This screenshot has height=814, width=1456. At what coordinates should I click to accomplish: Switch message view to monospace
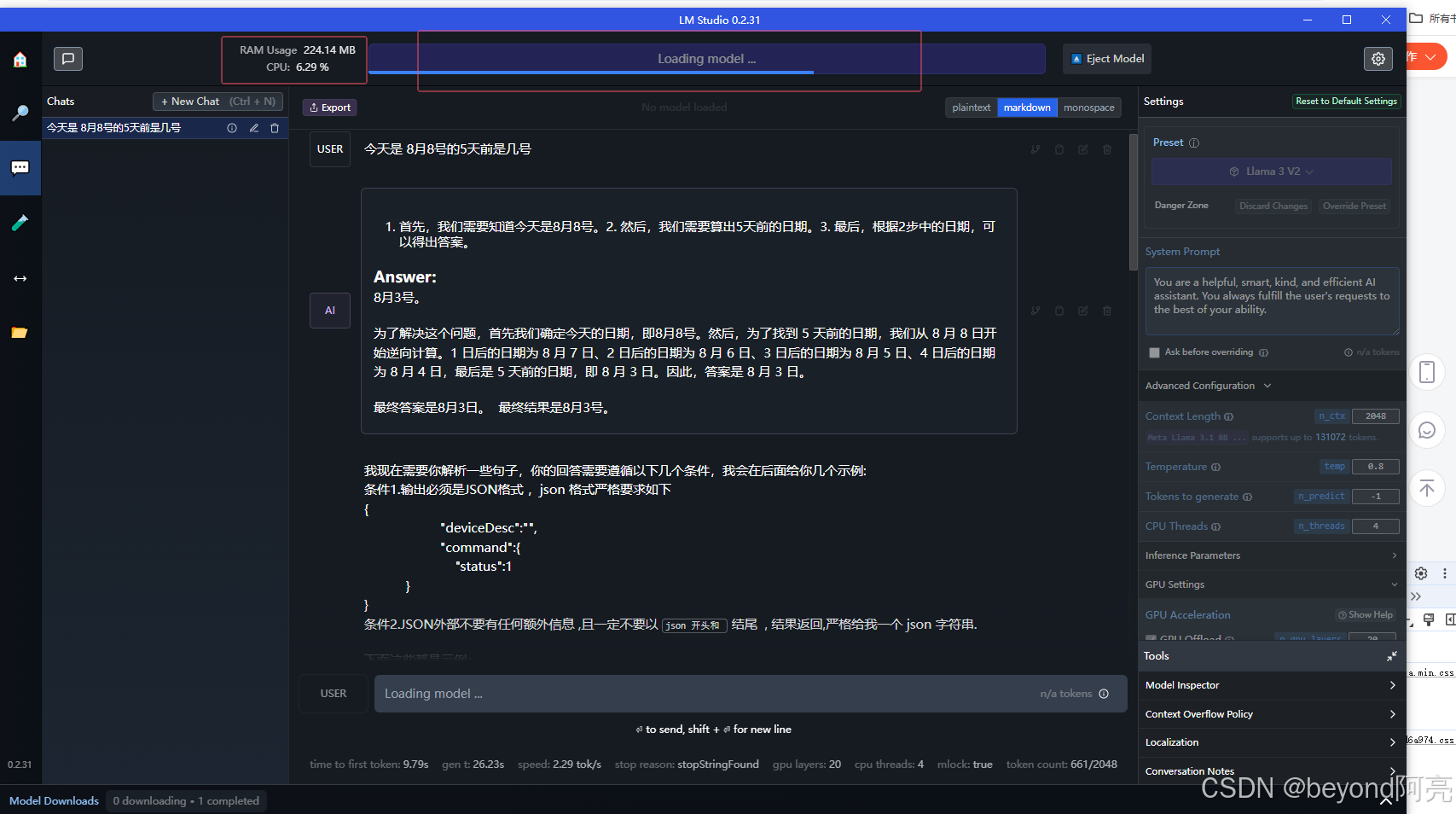tap(1089, 108)
